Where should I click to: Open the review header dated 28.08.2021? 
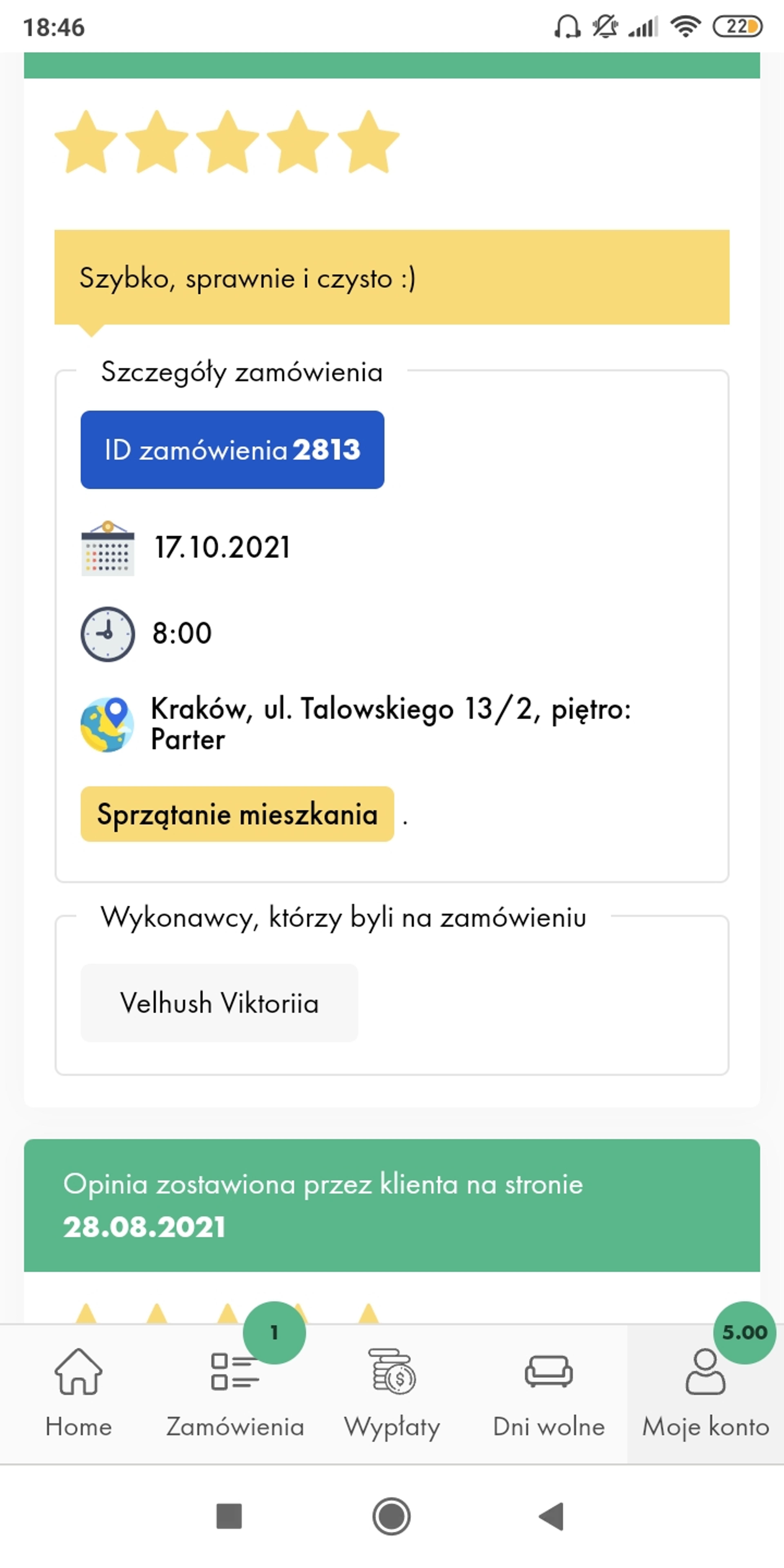[392, 1205]
